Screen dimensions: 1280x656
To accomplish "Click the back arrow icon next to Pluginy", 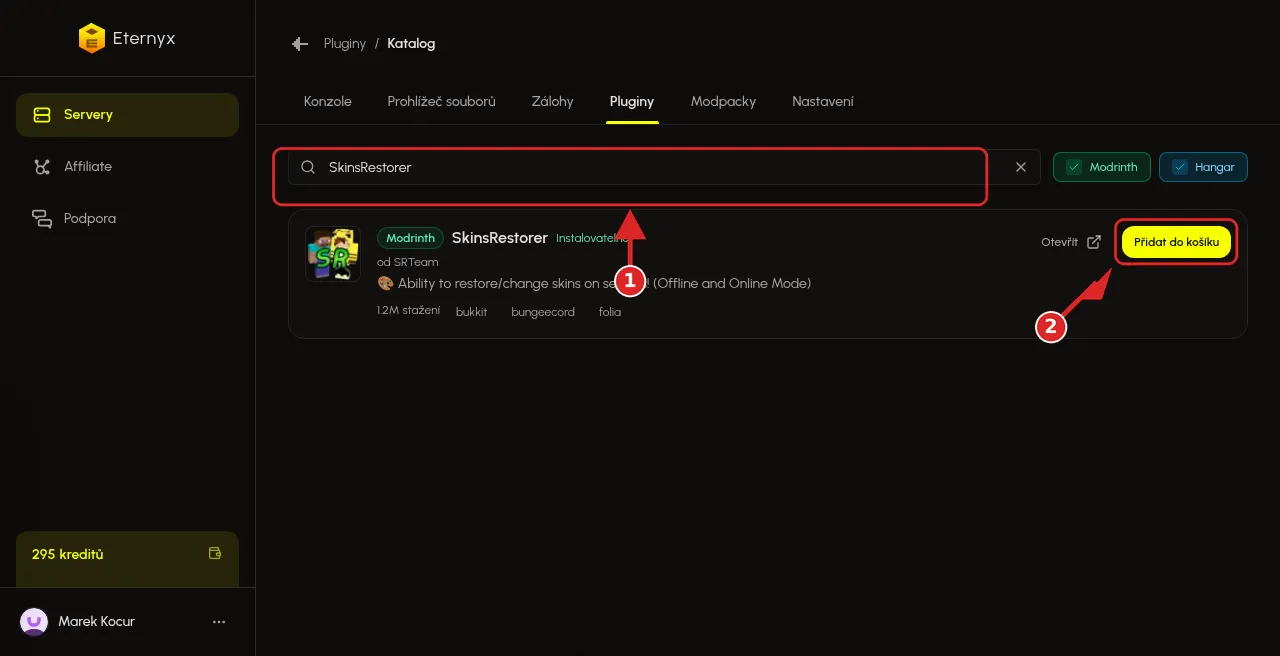I will pos(299,44).
